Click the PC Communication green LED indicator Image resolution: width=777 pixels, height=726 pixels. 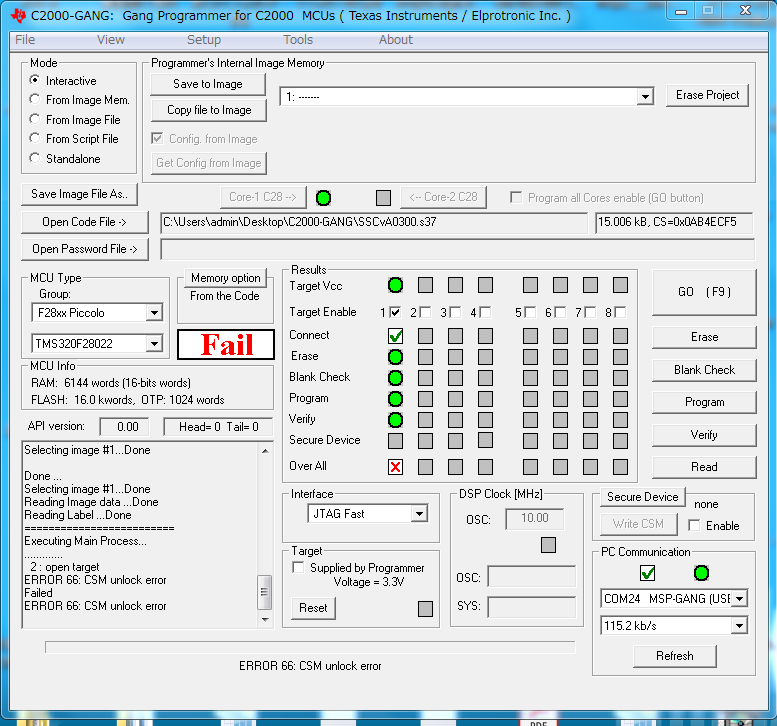pyautogui.click(x=701, y=573)
